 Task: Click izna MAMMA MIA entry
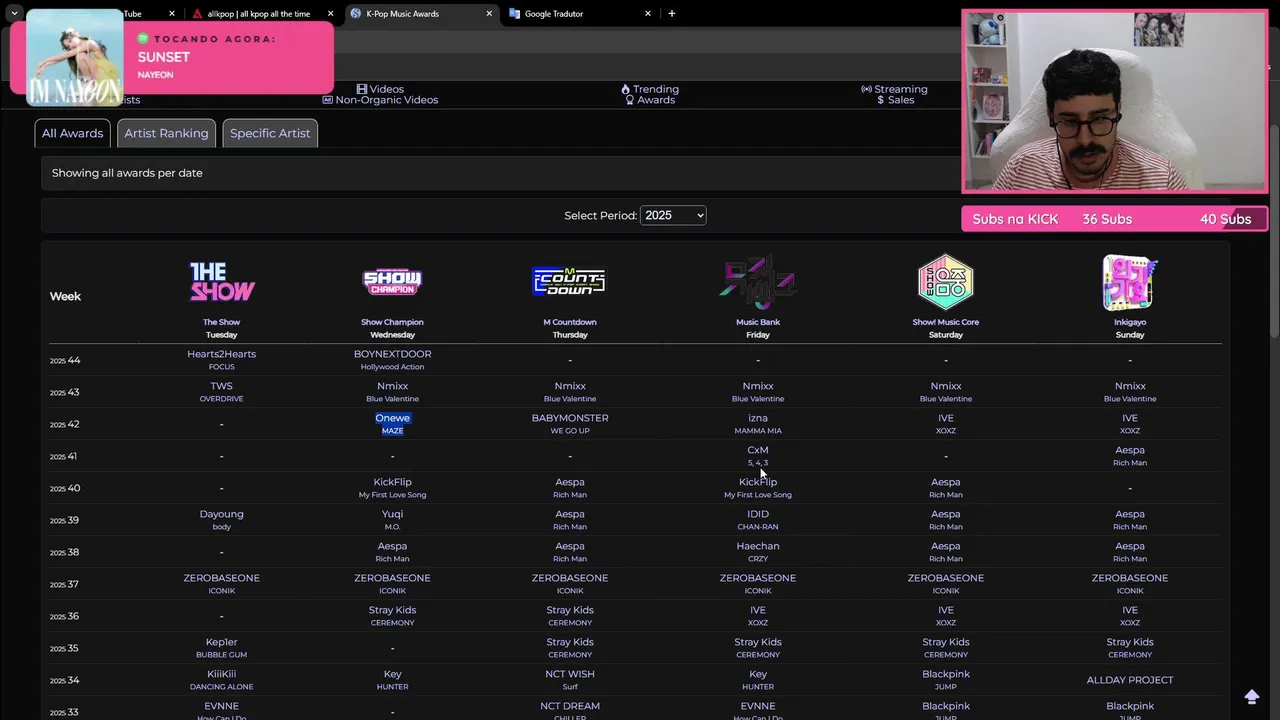(758, 423)
